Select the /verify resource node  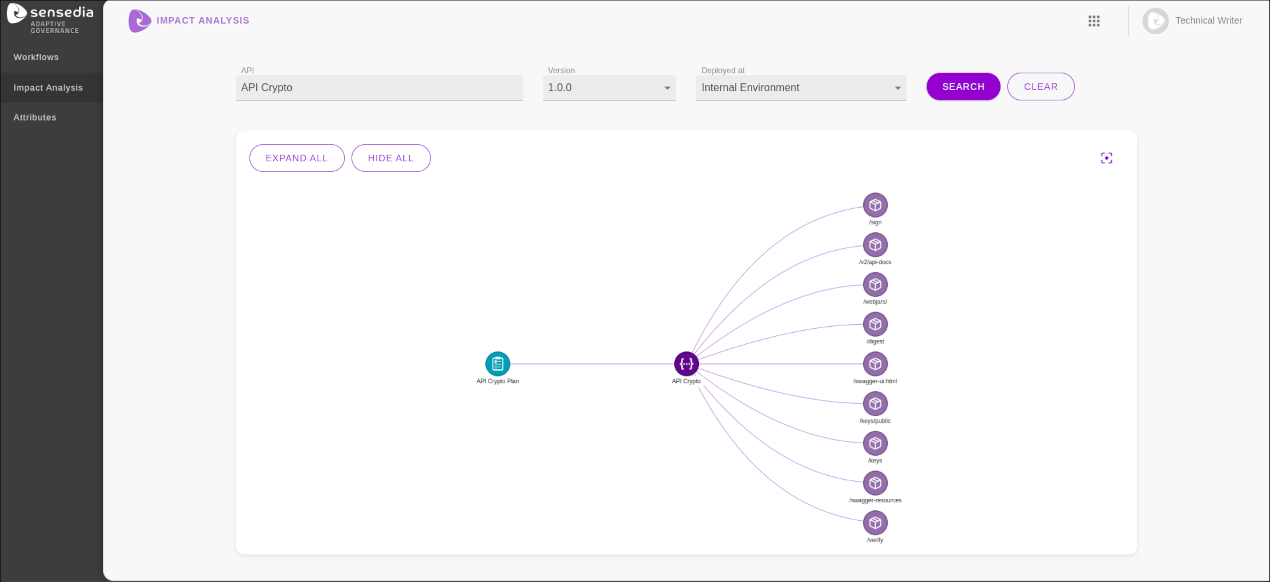pyautogui.click(x=875, y=522)
